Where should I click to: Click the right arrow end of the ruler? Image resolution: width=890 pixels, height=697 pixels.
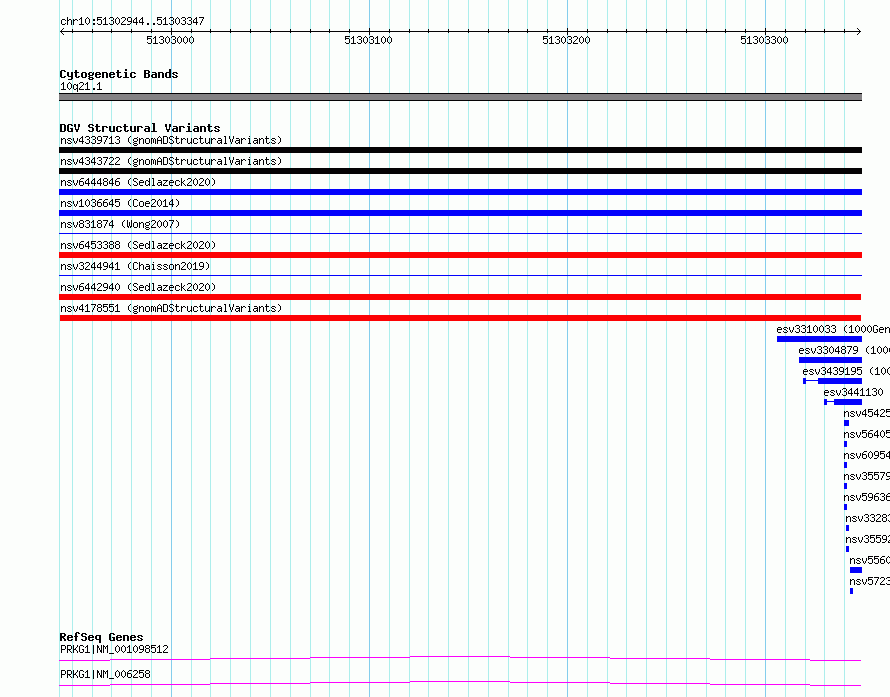tap(858, 31)
